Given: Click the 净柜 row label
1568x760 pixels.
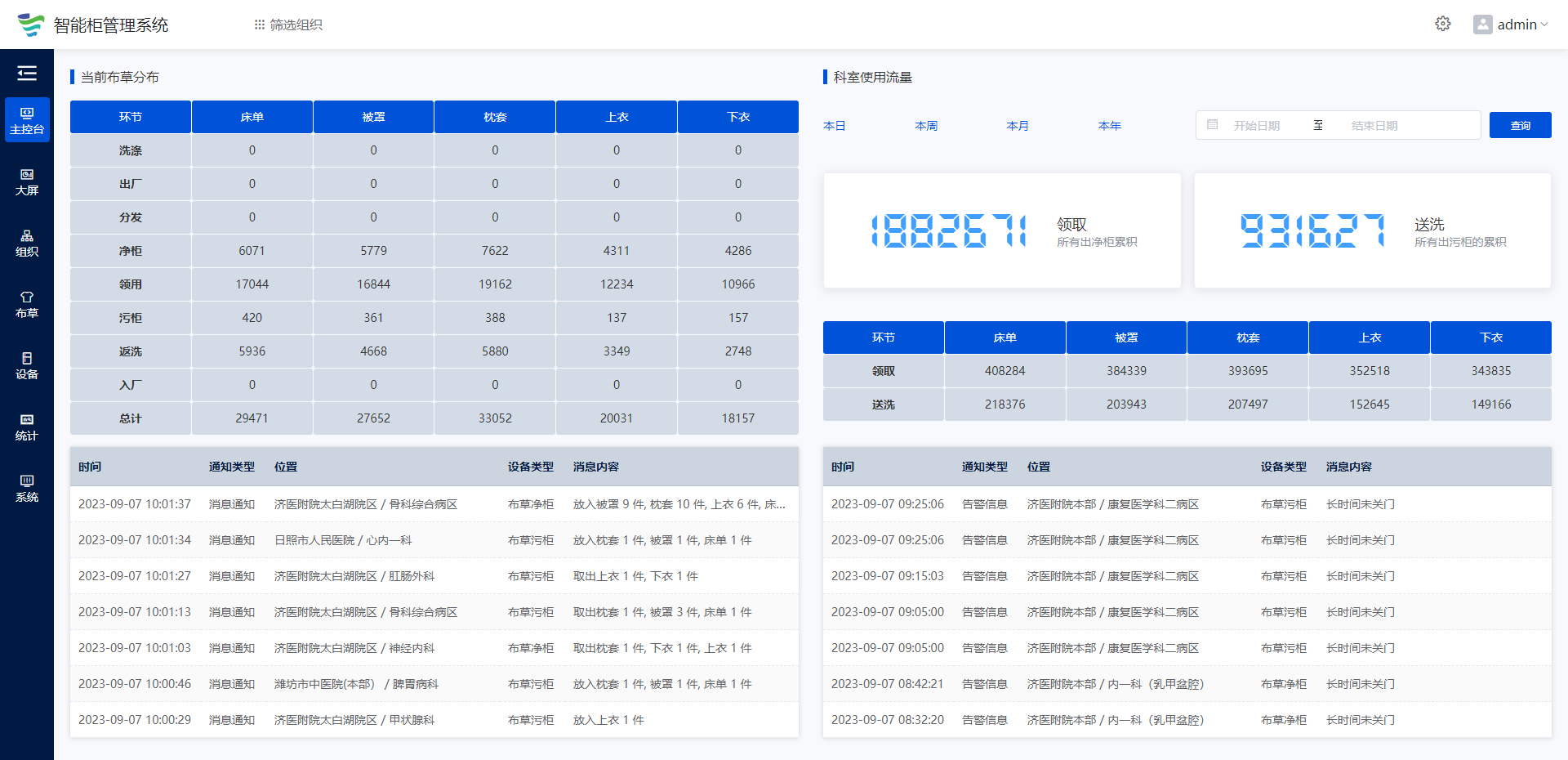Looking at the screenshot, I should click(x=131, y=251).
